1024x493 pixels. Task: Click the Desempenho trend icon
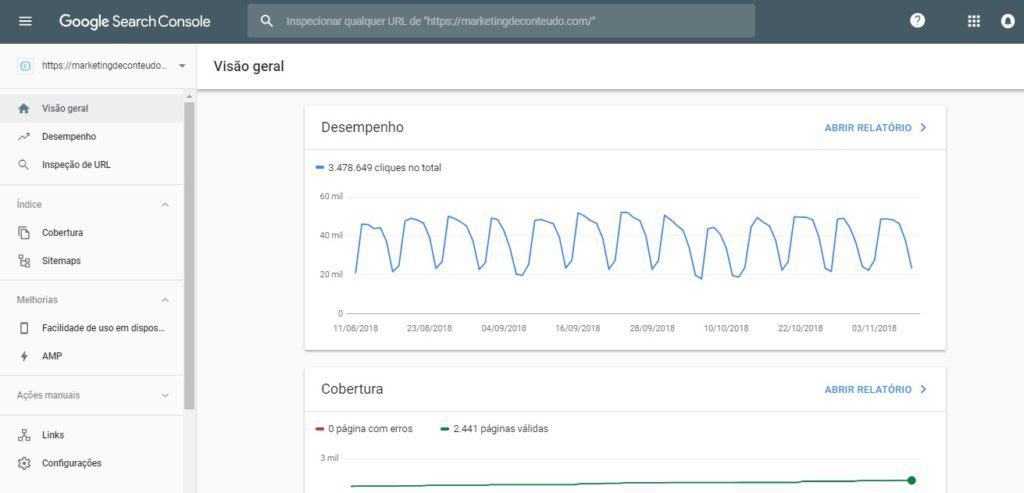pos(24,137)
